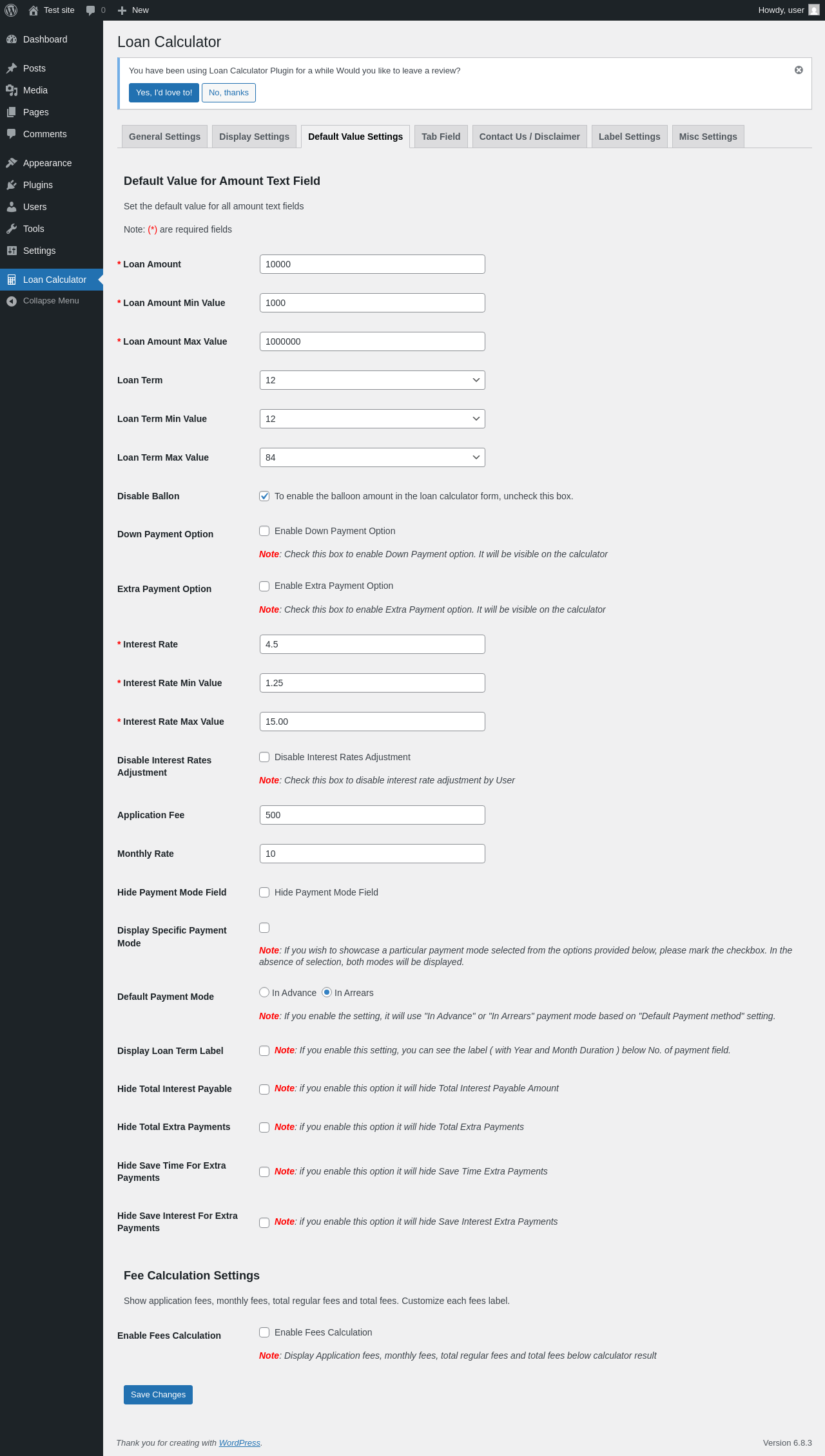The height and width of the screenshot is (1456, 825).
Task: Click the WordPress logo icon
Action: (x=11, y=10)
